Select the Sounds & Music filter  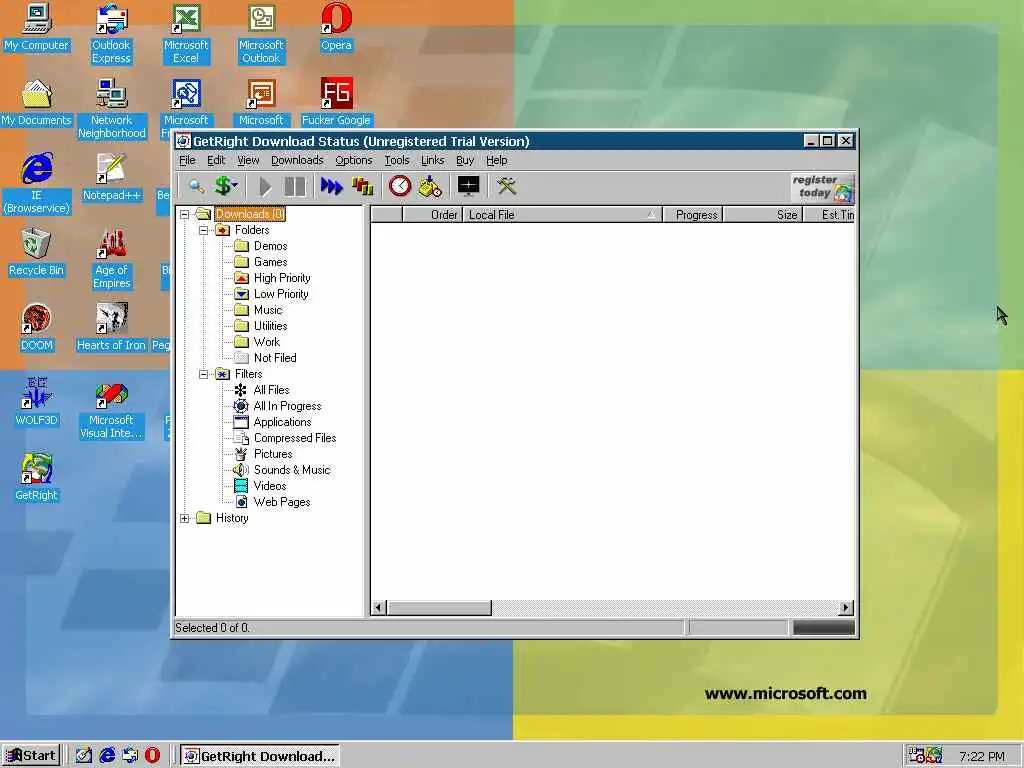292,470
